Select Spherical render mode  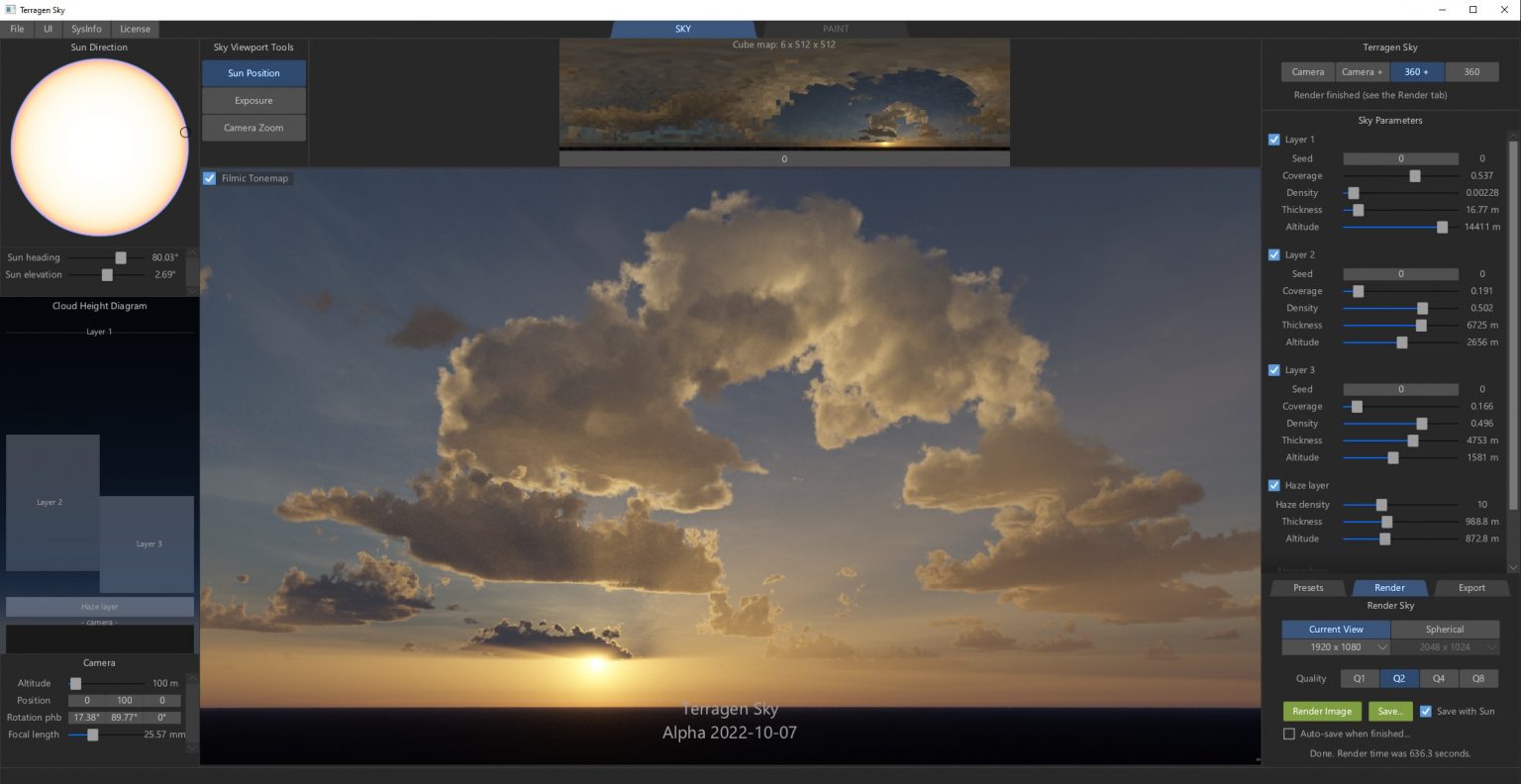coord(1444,629)
